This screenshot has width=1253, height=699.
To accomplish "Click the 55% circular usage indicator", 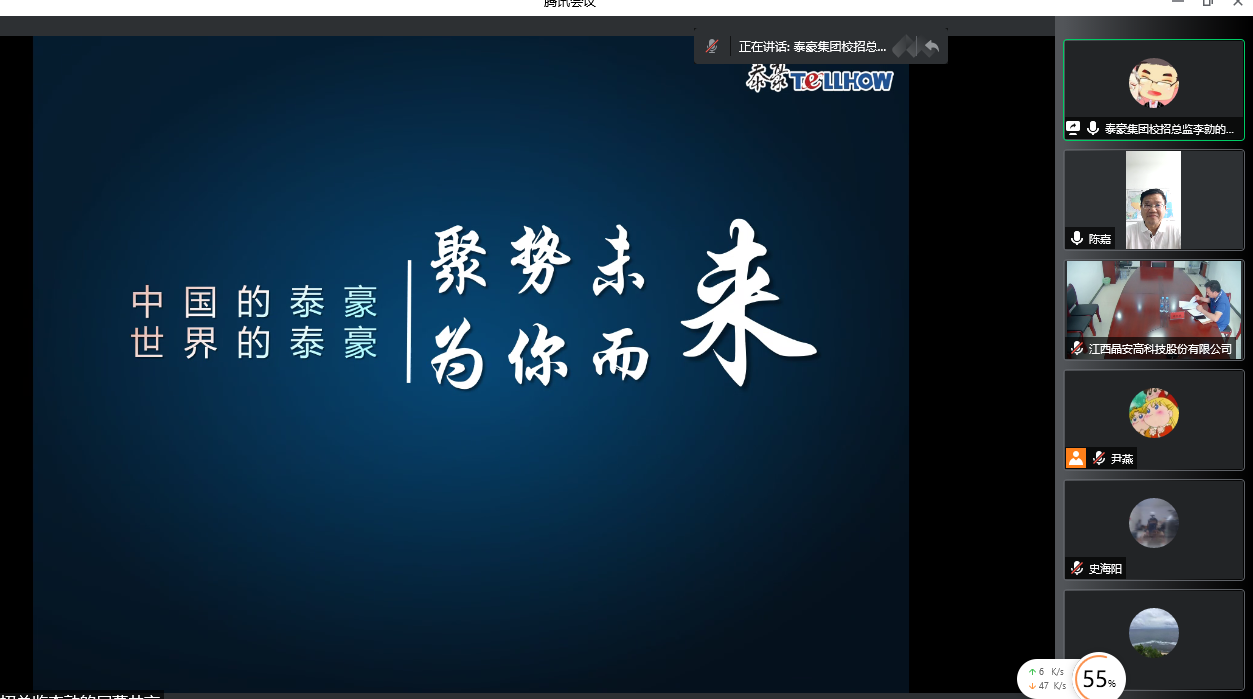I will [x=1099, y=679].
